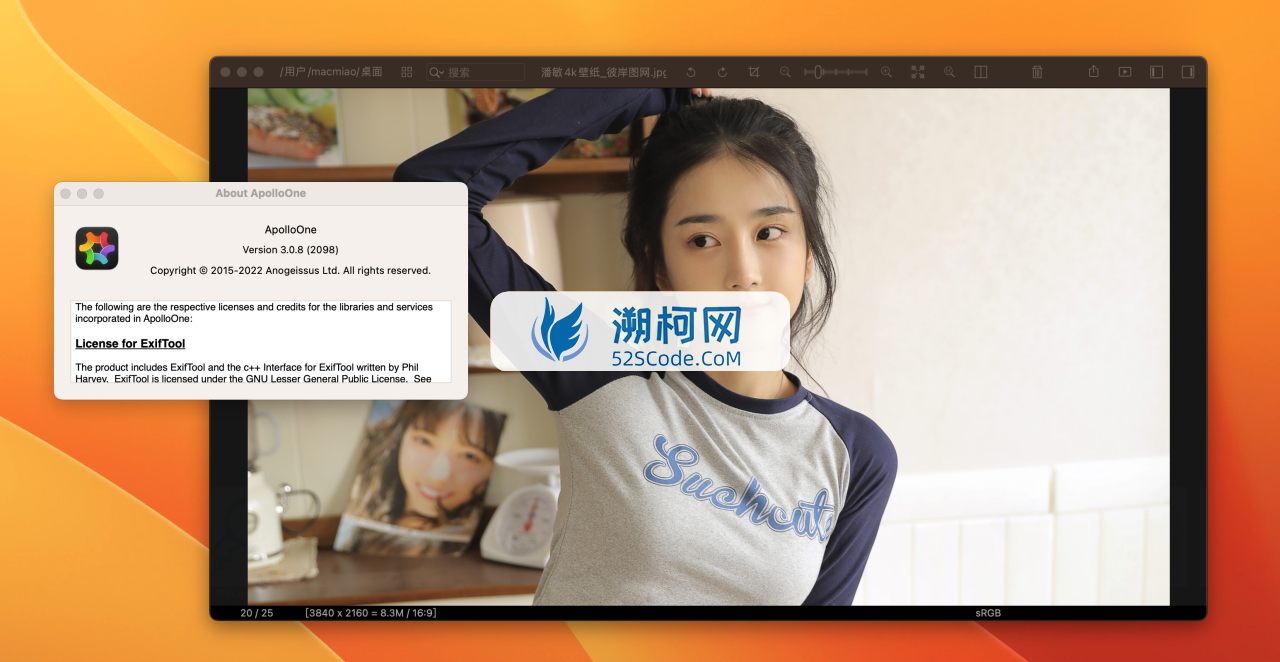Adjust the zoom level slider
The width and height of the screenshot is (1280, 662).
[836, 72]
